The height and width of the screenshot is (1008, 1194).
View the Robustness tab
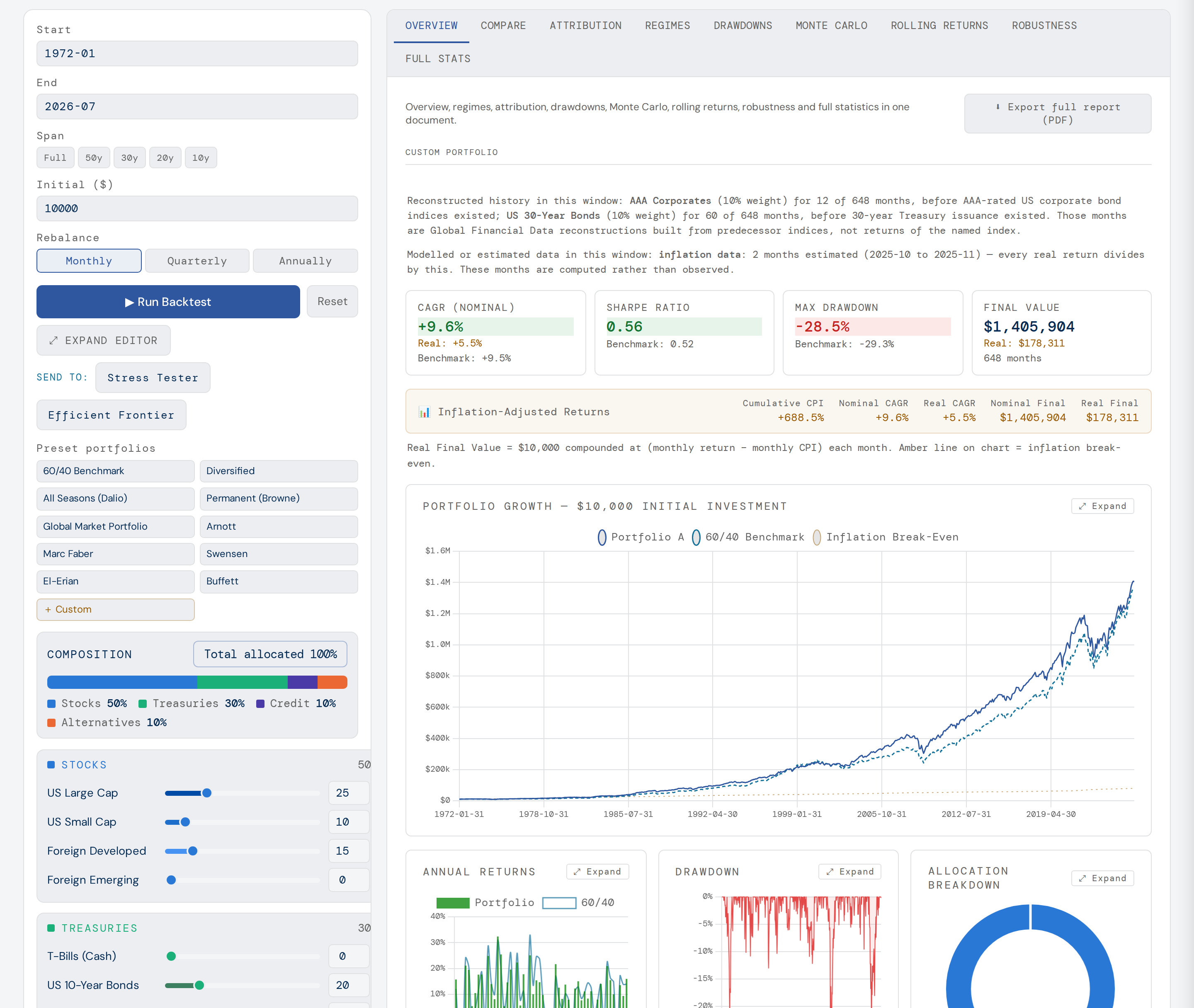click(1044, 26)
